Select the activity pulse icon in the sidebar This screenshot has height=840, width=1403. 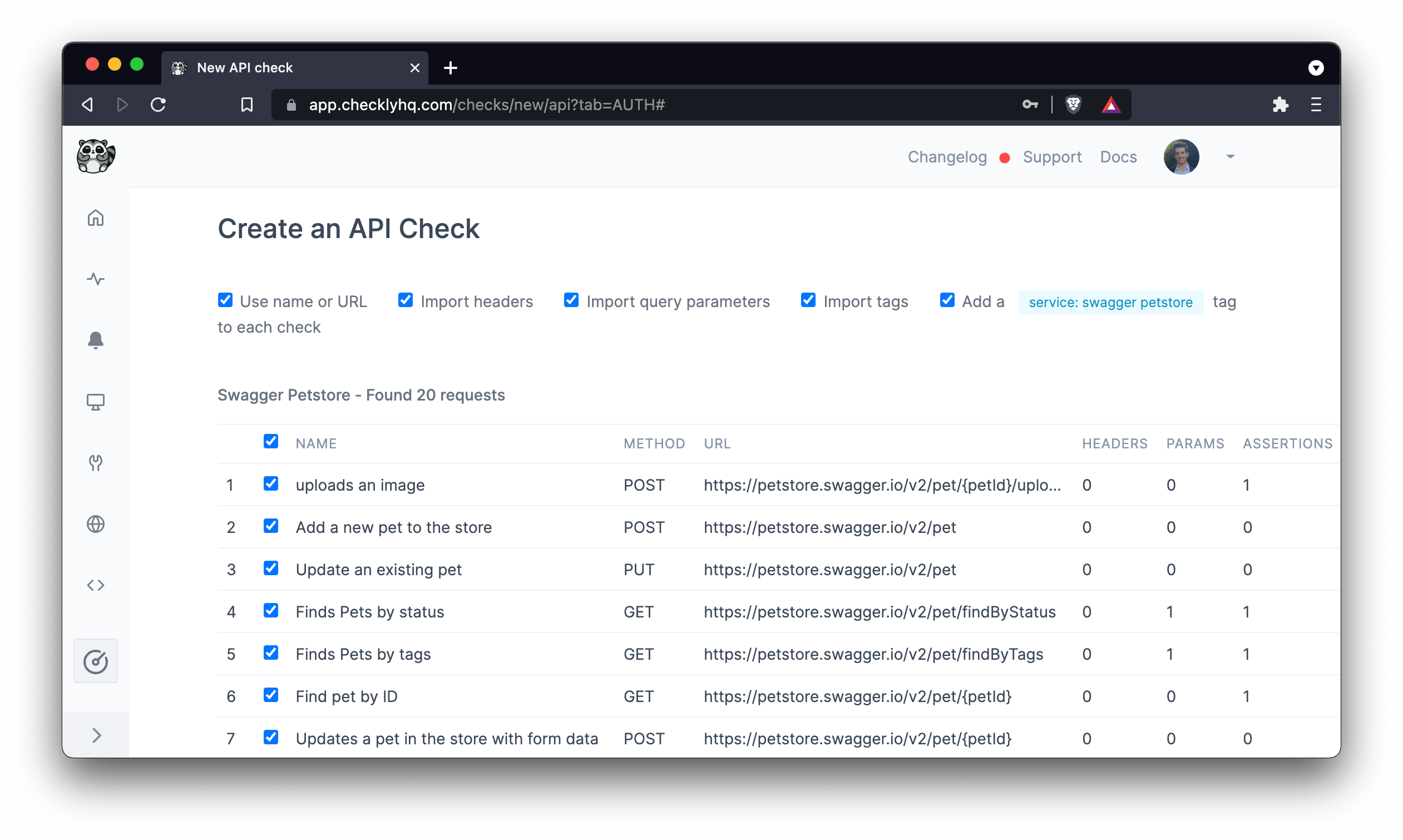click(96, 279)
